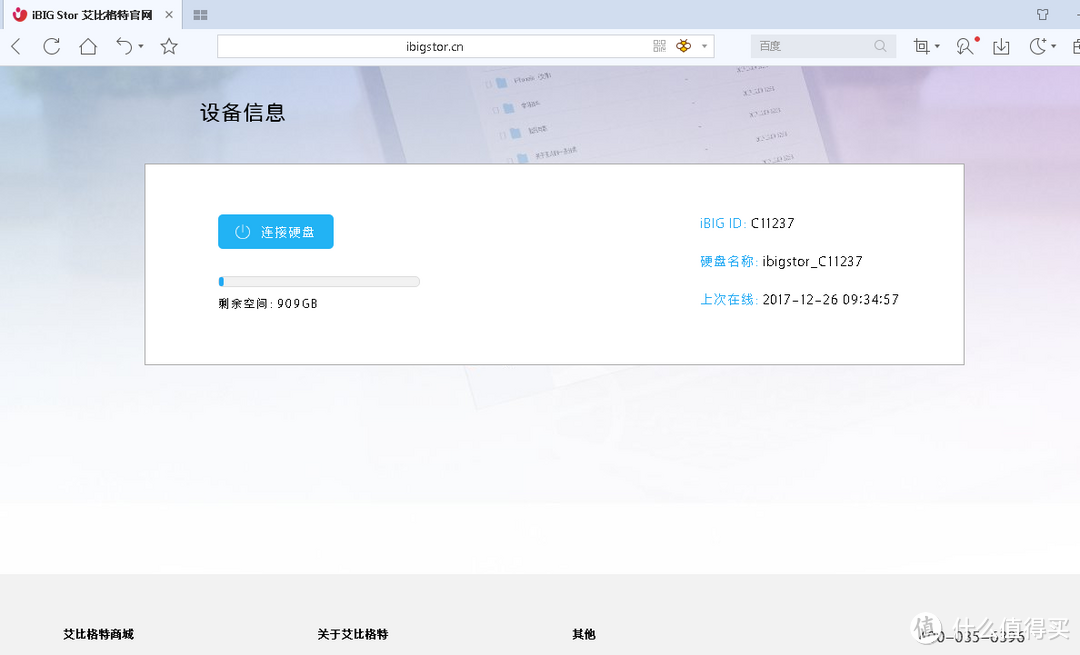Open the notification icon with the red dot
This screenshot has height=655, width=1080.
tap(966, 46)
